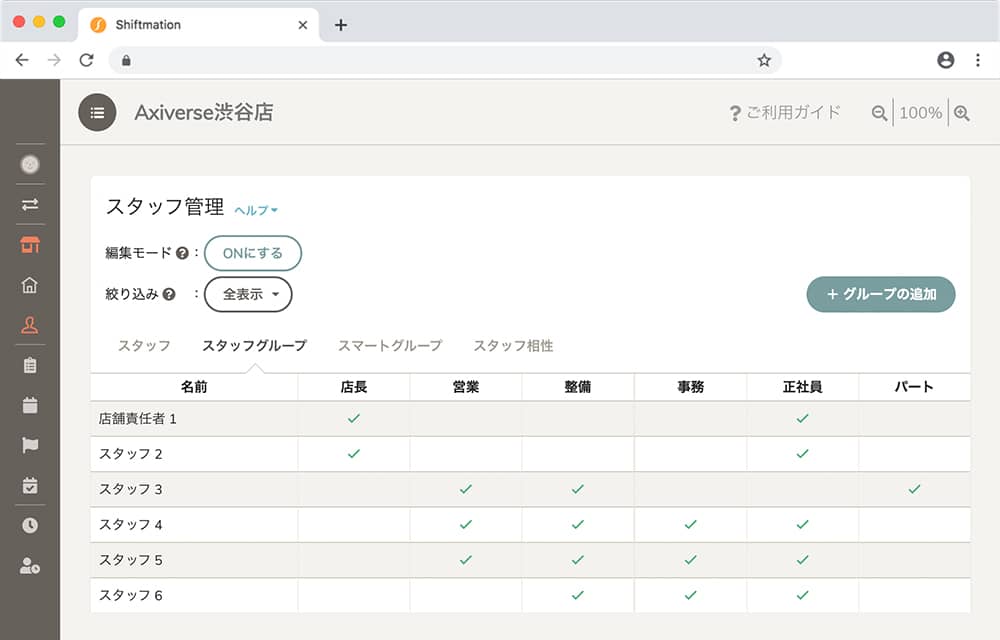Open the calendar sidebar icon
The image size is (1000, 640).
pyautogui.click(x=29, y=405)
